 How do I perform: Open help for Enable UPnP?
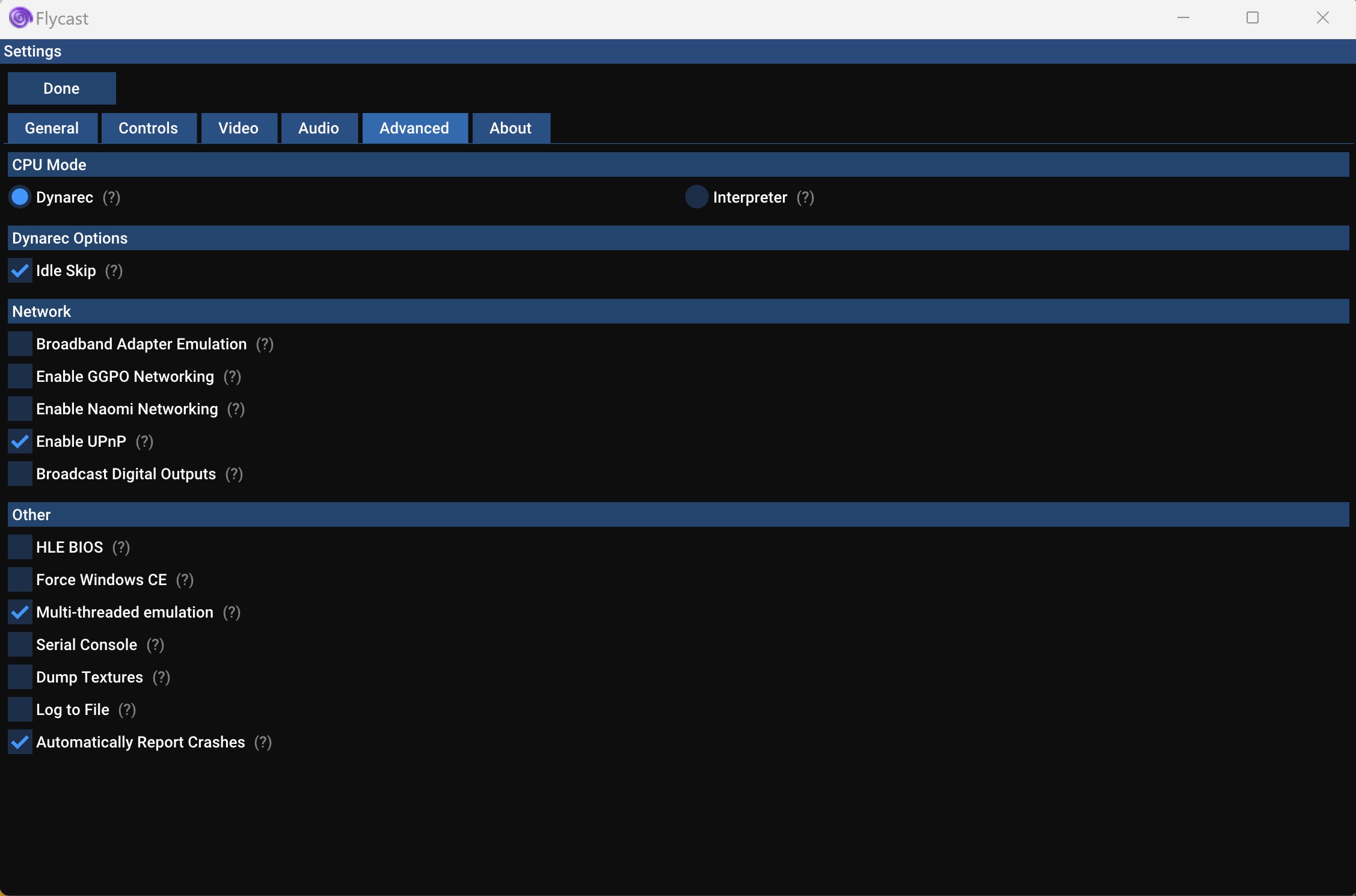(x=144, y=441)
